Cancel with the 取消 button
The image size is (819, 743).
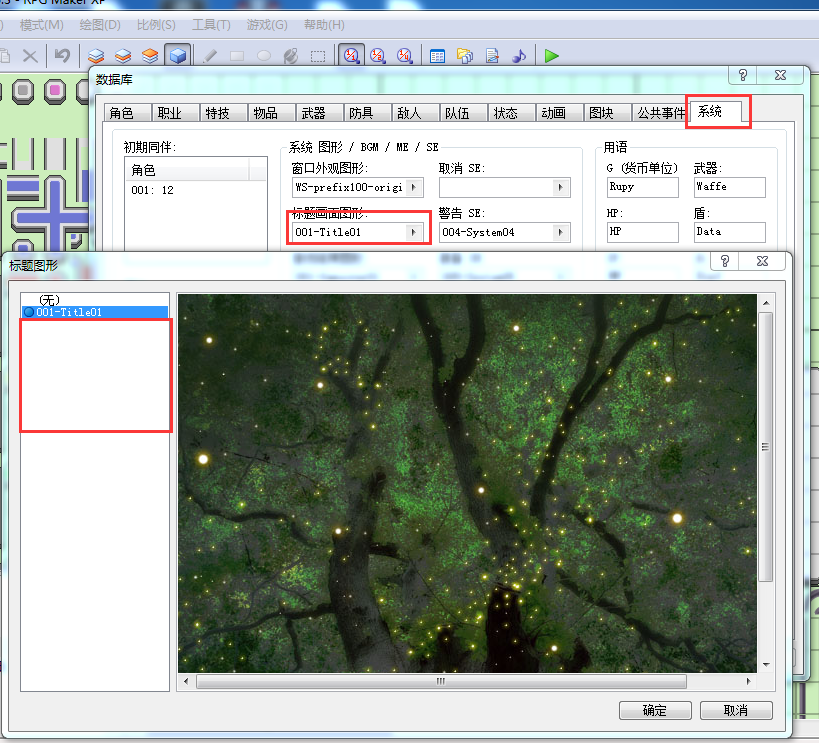pyautogui.click(x=735, y=710)
